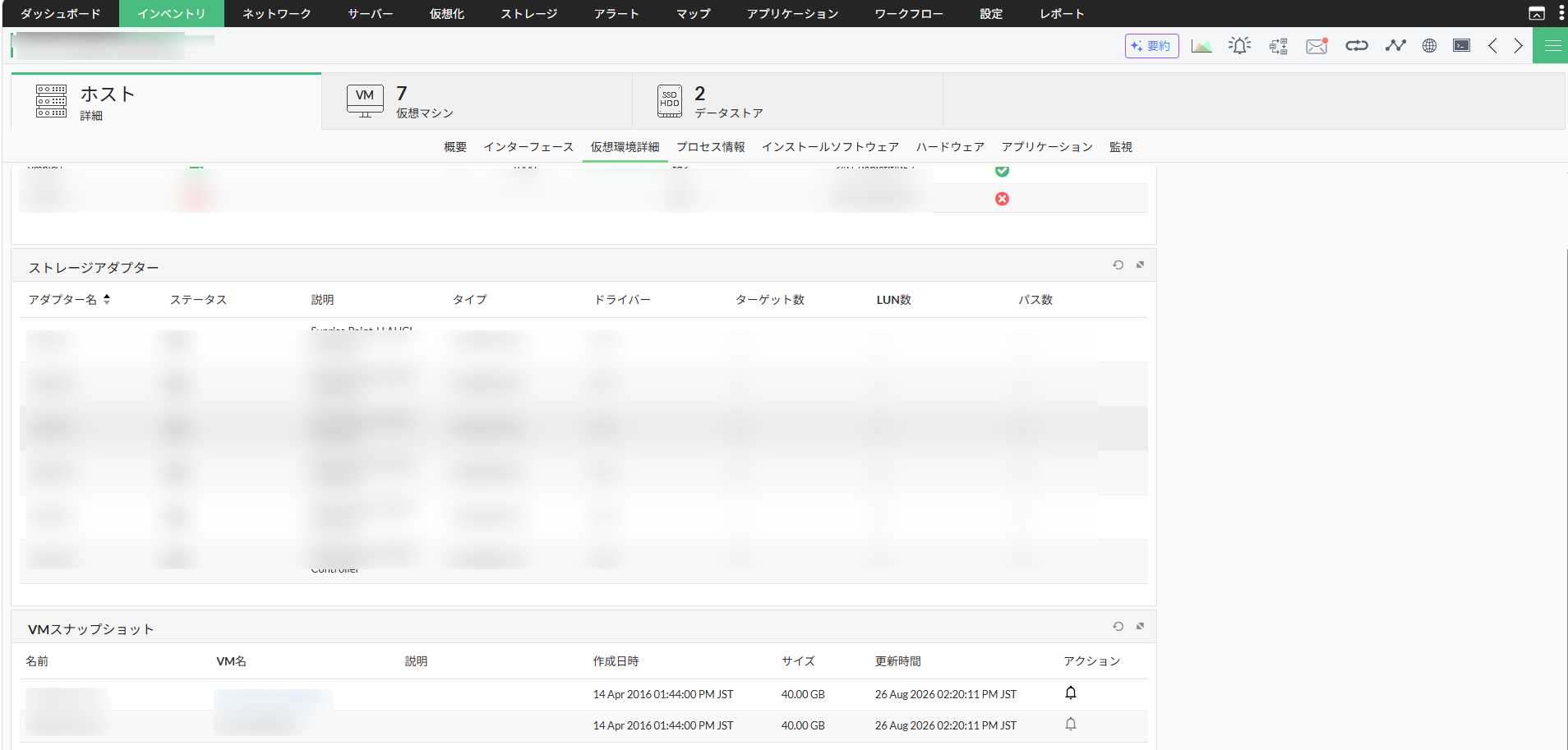Open the green hamburger menu
Image resolution: width=1568 pixels, height=750 pixels.
coord(1551,46)
